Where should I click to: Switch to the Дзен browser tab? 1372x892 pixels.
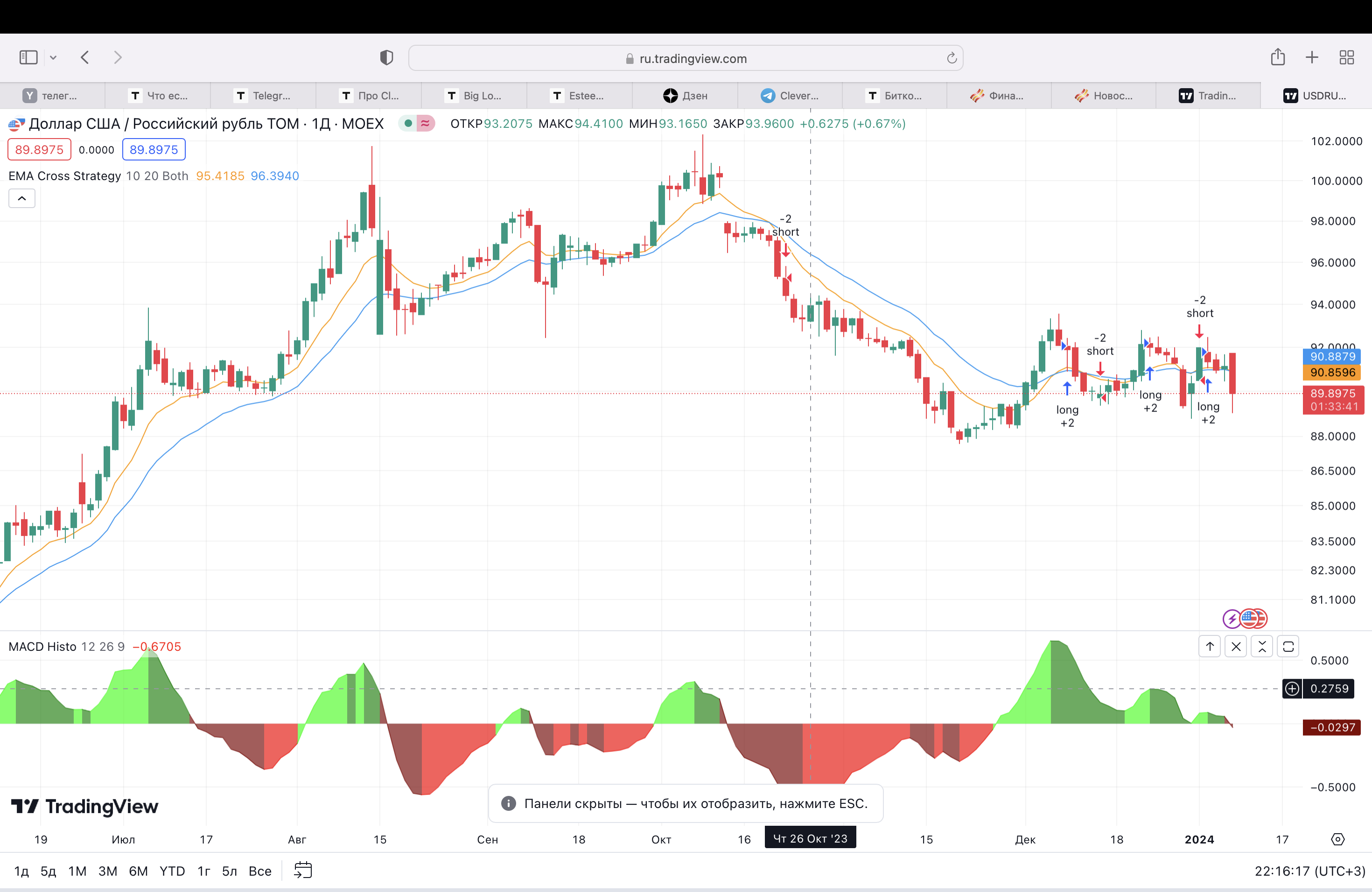(x=685, y=96)
